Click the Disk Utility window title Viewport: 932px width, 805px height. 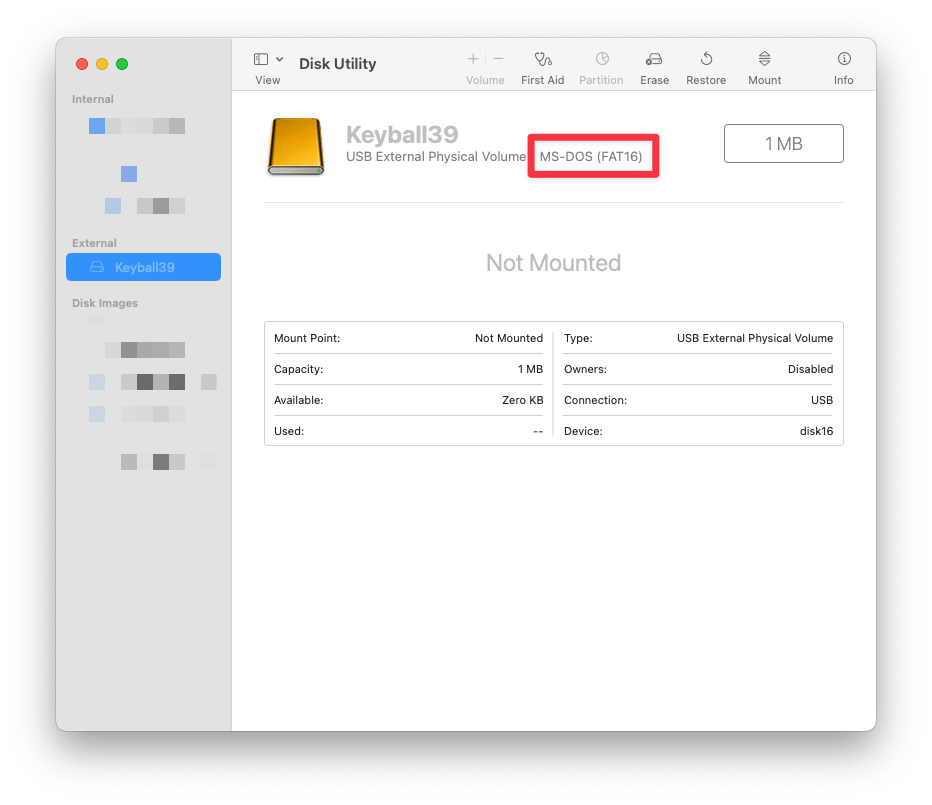pyautogui.click(x=338, y=64)
